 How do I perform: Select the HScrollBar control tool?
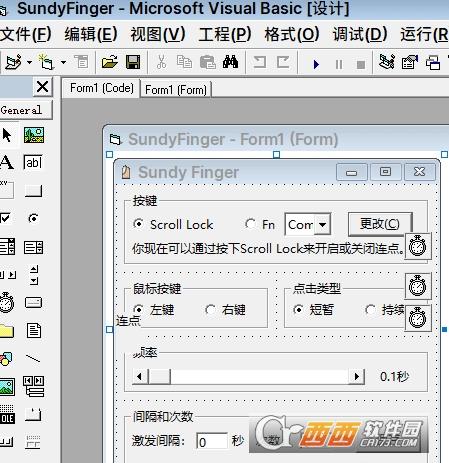coord(7,275)
